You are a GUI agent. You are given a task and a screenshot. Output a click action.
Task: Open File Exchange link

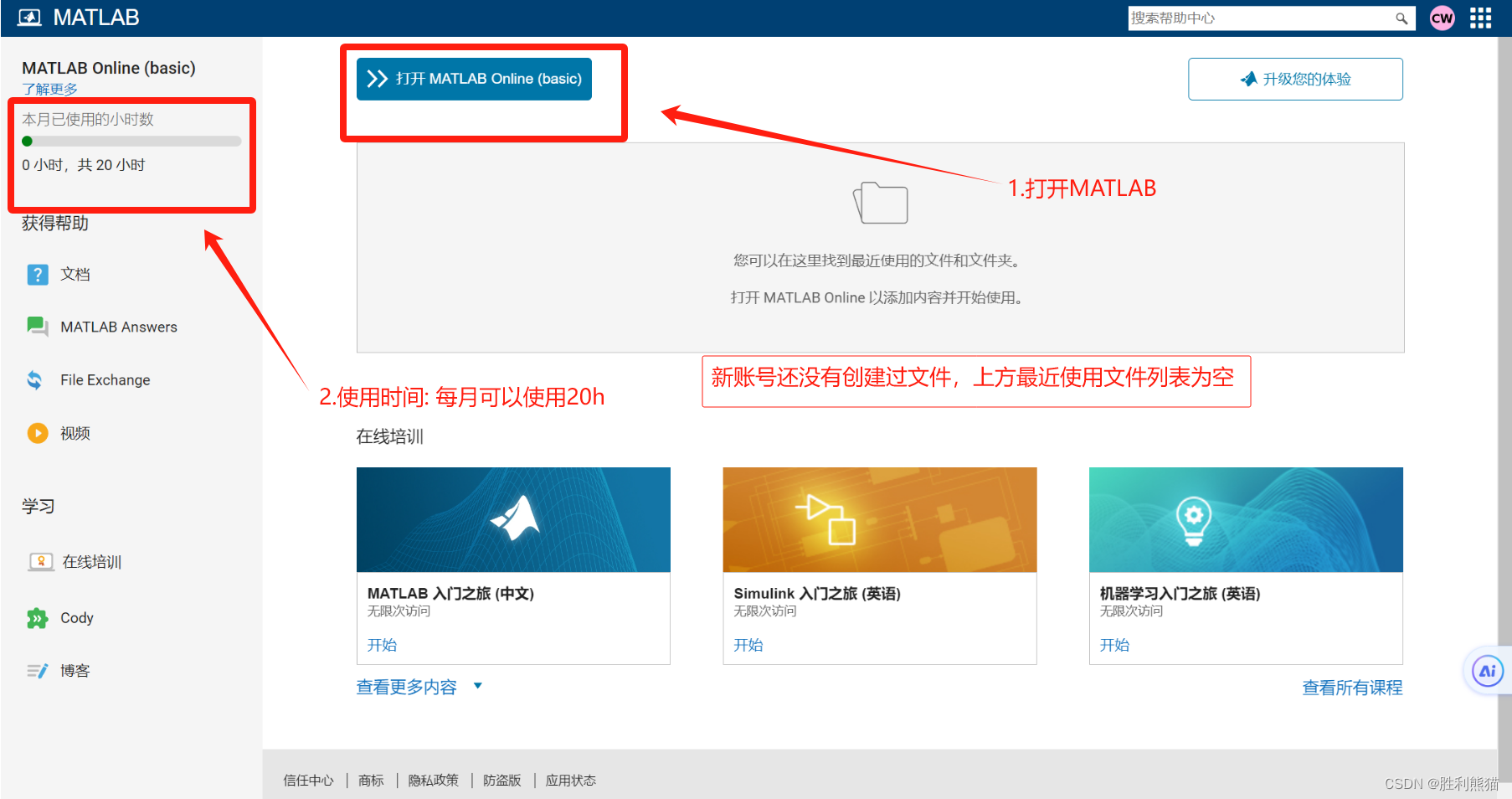pos(105,380)
